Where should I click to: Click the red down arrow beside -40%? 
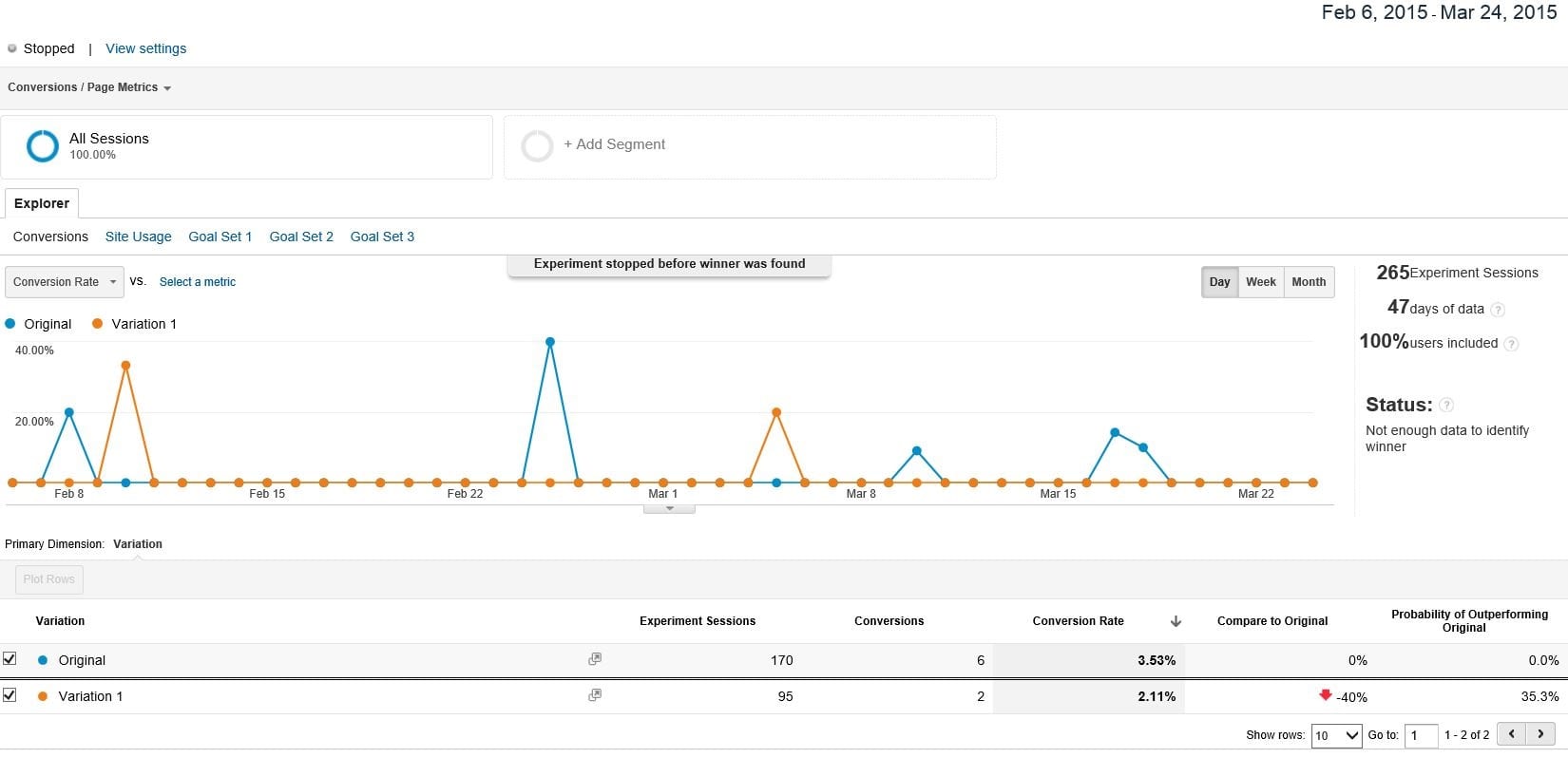tap(1326, 695)
